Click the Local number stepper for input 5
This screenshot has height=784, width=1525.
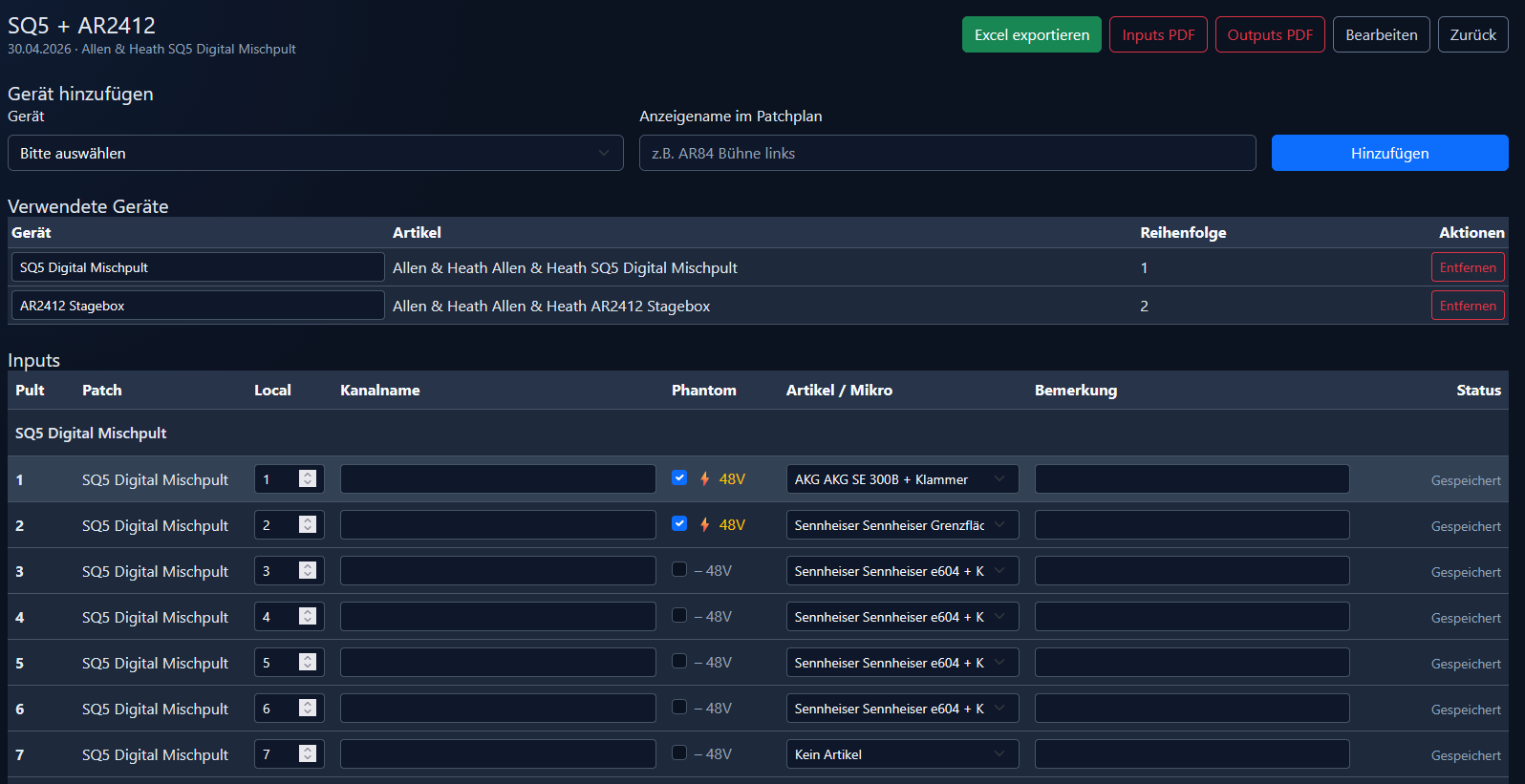(308, 663)
